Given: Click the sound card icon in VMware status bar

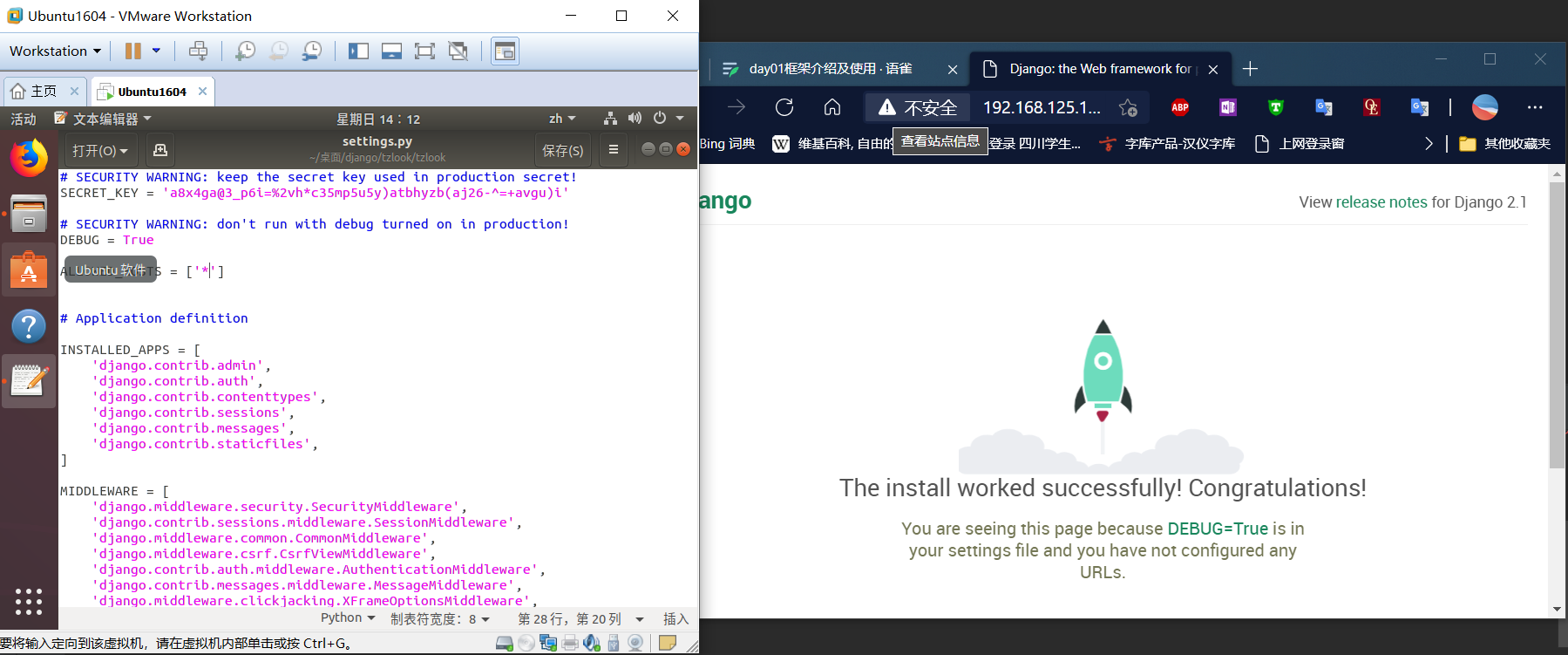Looking at the screenshot, I should pyautogui.click(x=592, y=644).
